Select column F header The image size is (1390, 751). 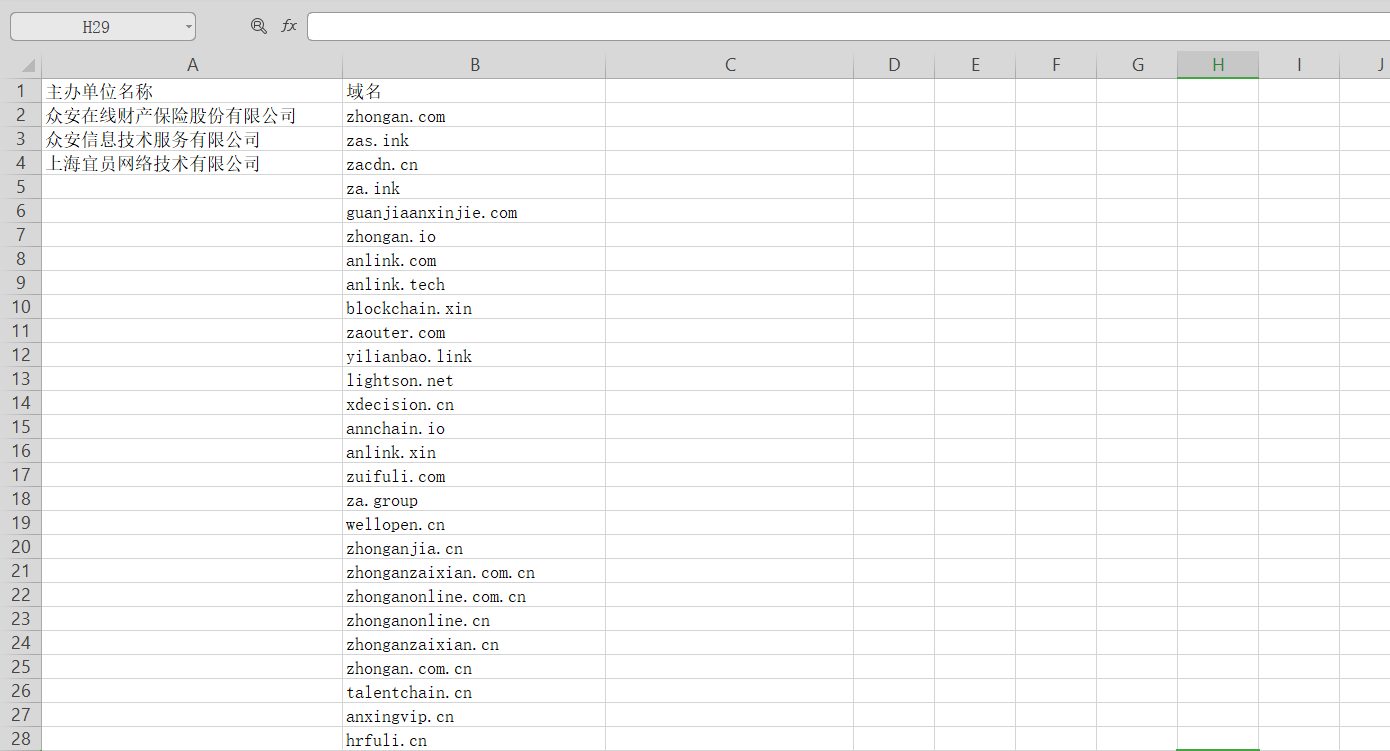1056,65
